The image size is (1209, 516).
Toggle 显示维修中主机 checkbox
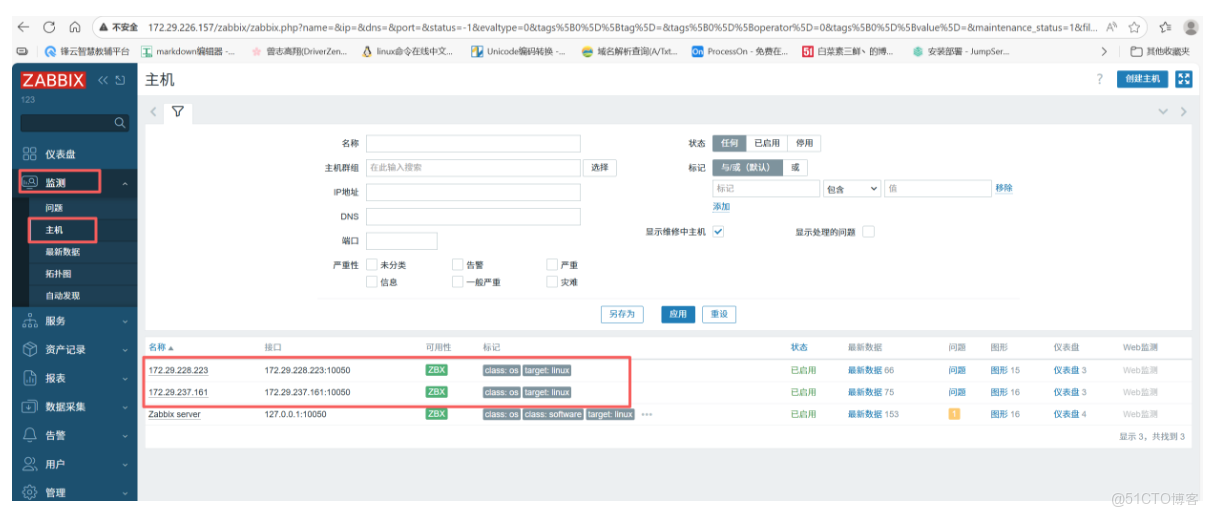tap(718, 231)
